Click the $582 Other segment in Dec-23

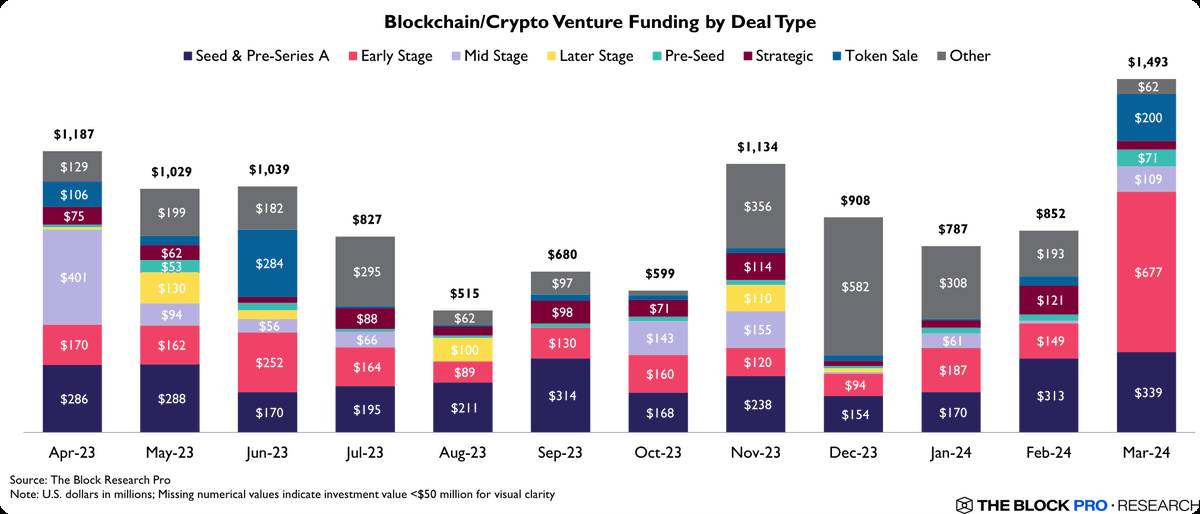coord(853,286)
